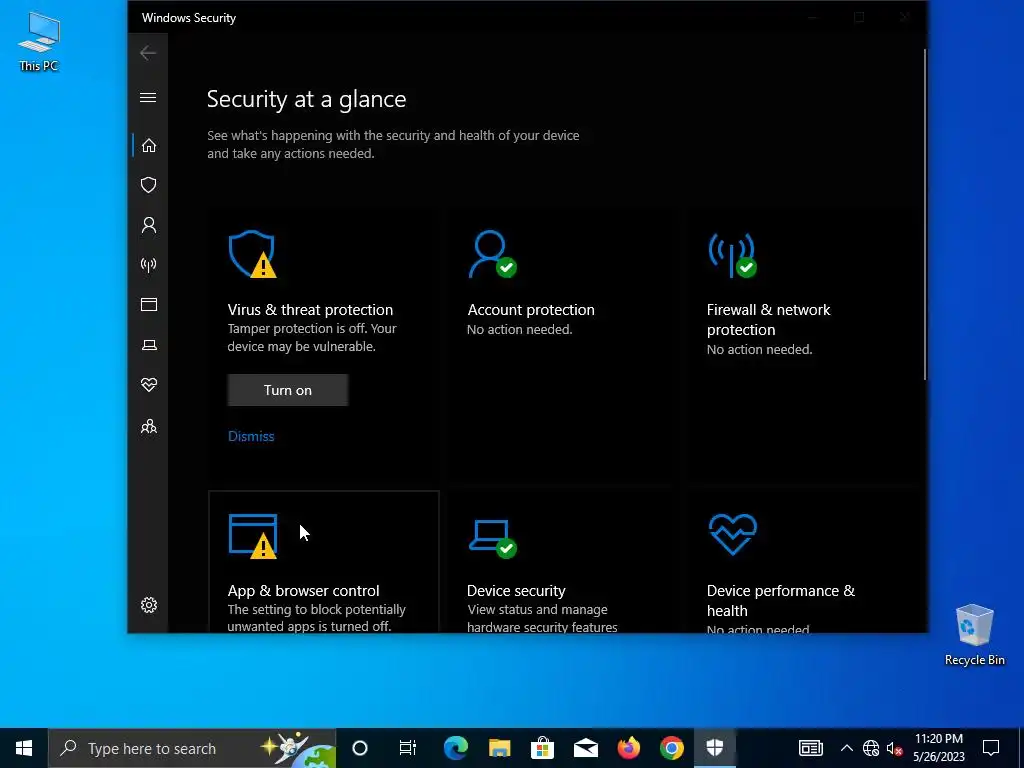Open App & browser control heading
Screen dimensions: 1024x768
(303, 590)
